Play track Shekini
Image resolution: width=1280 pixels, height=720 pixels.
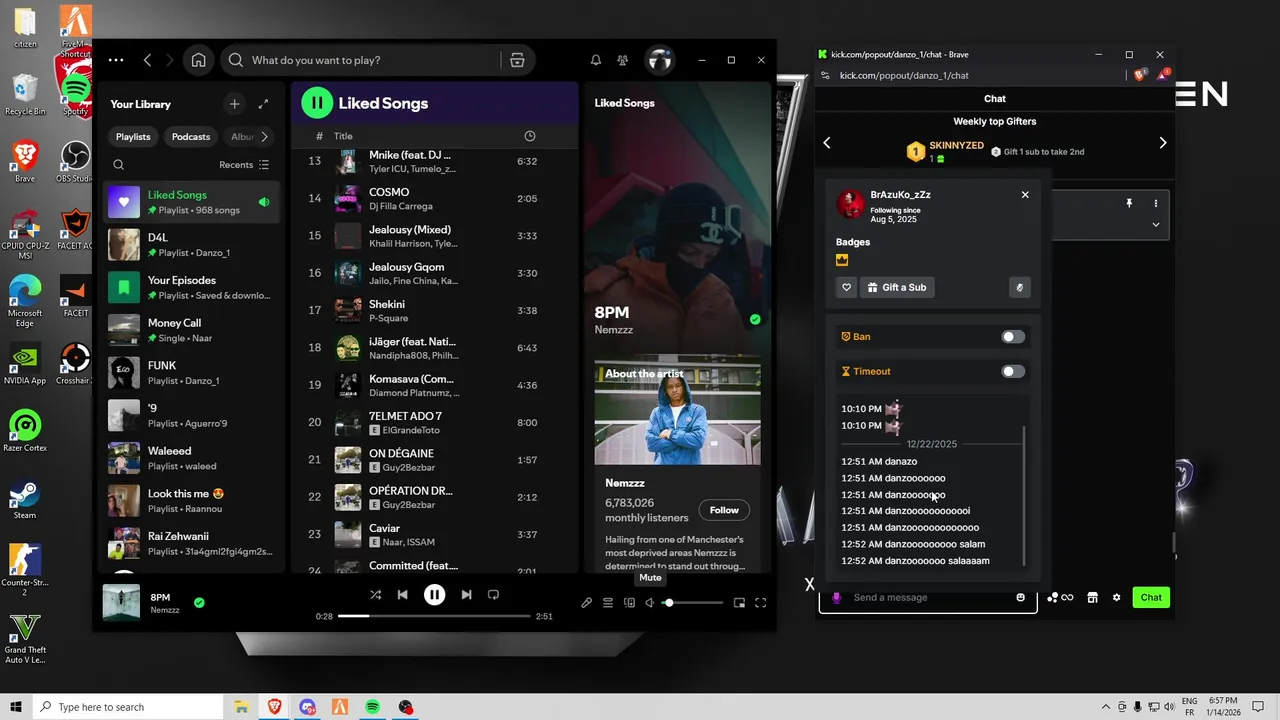click(x=434, y=310)
